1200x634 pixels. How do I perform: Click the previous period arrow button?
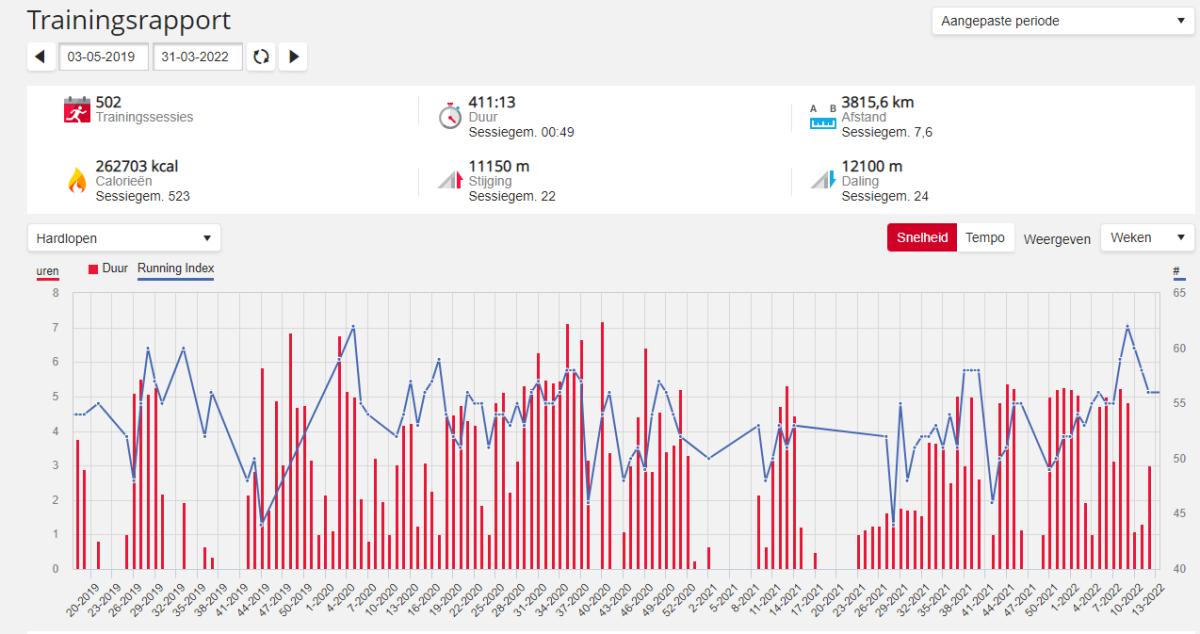point(41,57)
